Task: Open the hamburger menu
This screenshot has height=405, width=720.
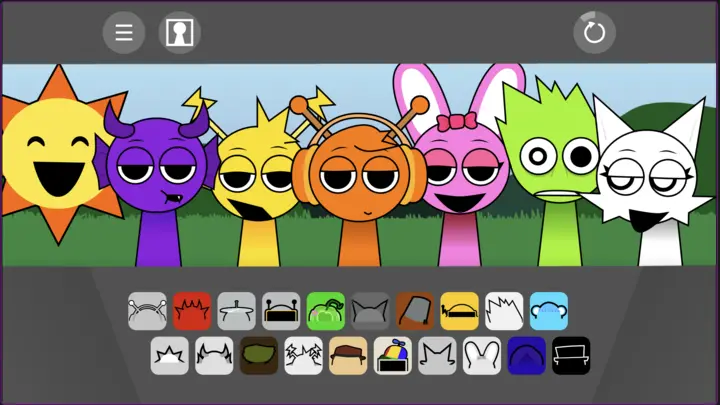Action: (x=124, y=33)
